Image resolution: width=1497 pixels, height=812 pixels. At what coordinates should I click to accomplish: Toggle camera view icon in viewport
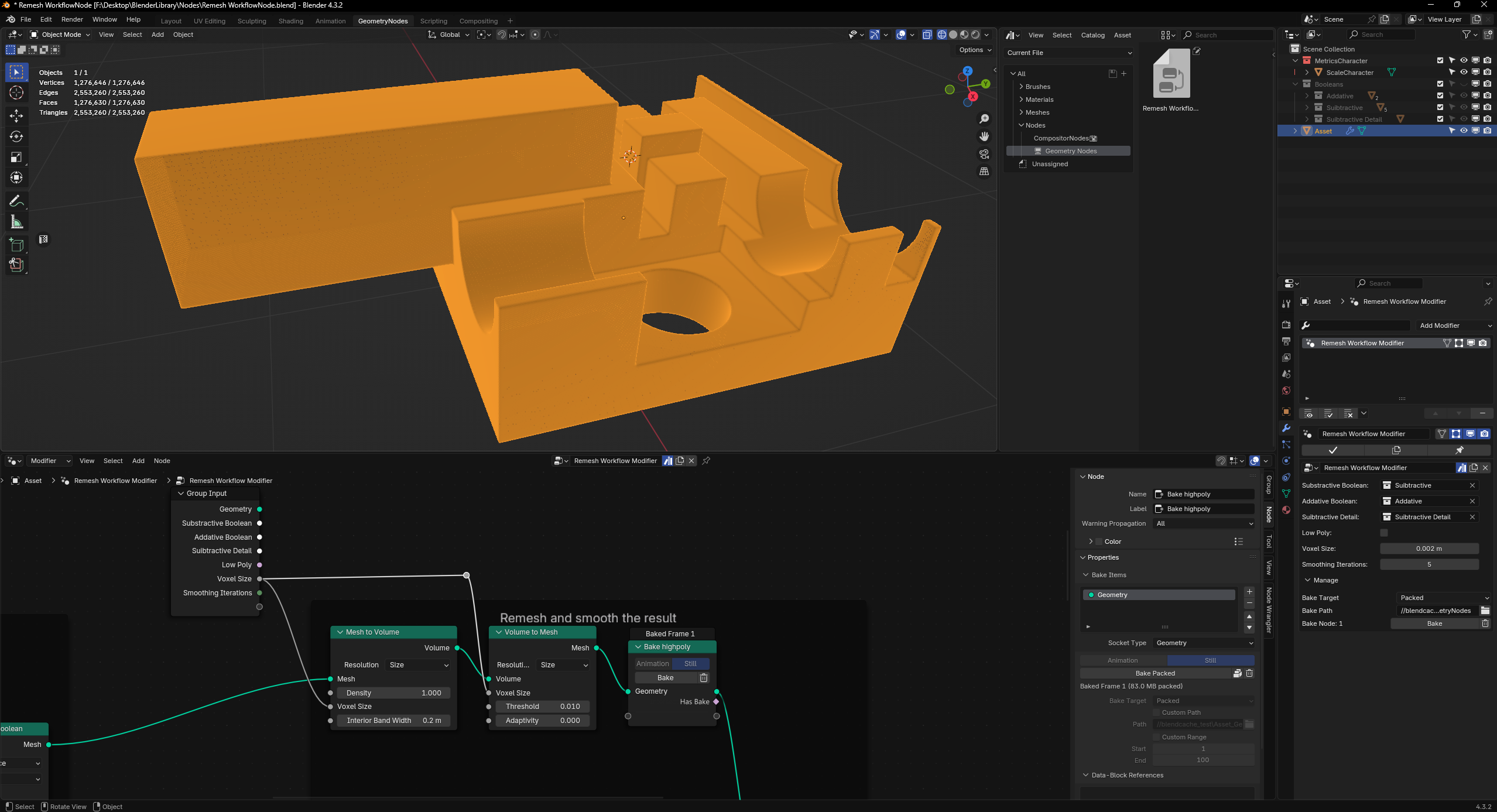tap(984, 154)
